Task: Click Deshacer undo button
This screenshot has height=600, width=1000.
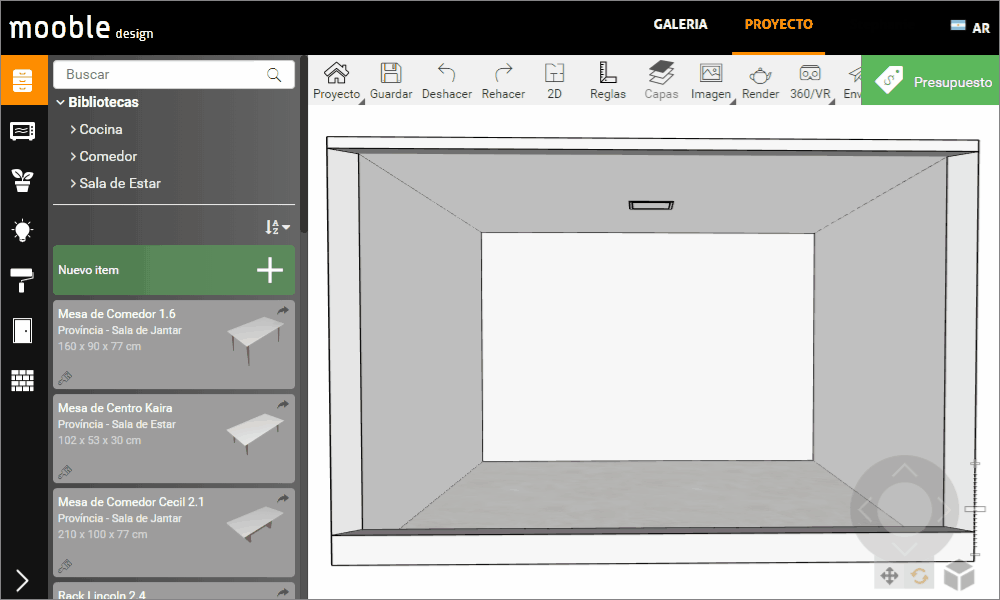Action: tap(446, 81)
